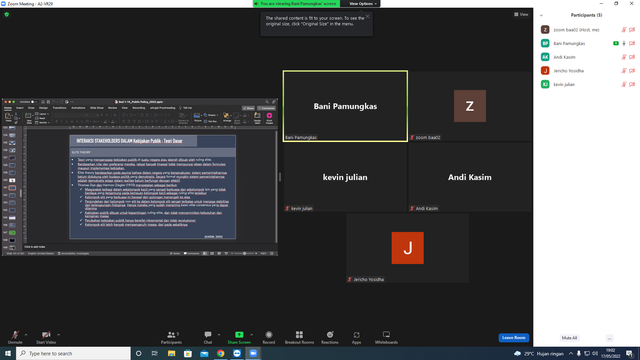Select zoom baa02 video tile with Z avatar
Image resolution: width=640 pixels, height=360 pixels.
coord(470,106)
